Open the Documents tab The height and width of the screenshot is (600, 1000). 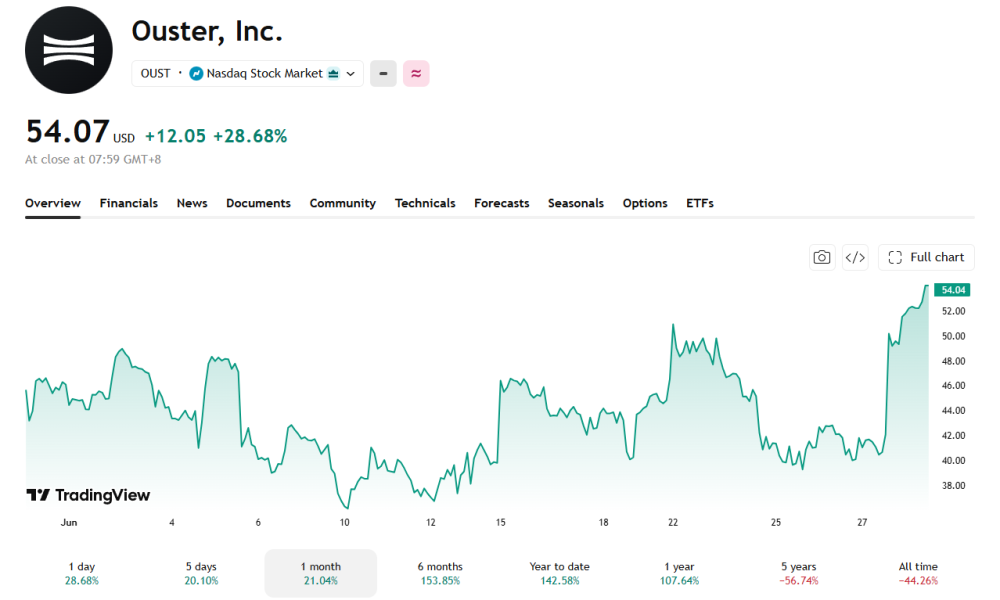point(258,203)
